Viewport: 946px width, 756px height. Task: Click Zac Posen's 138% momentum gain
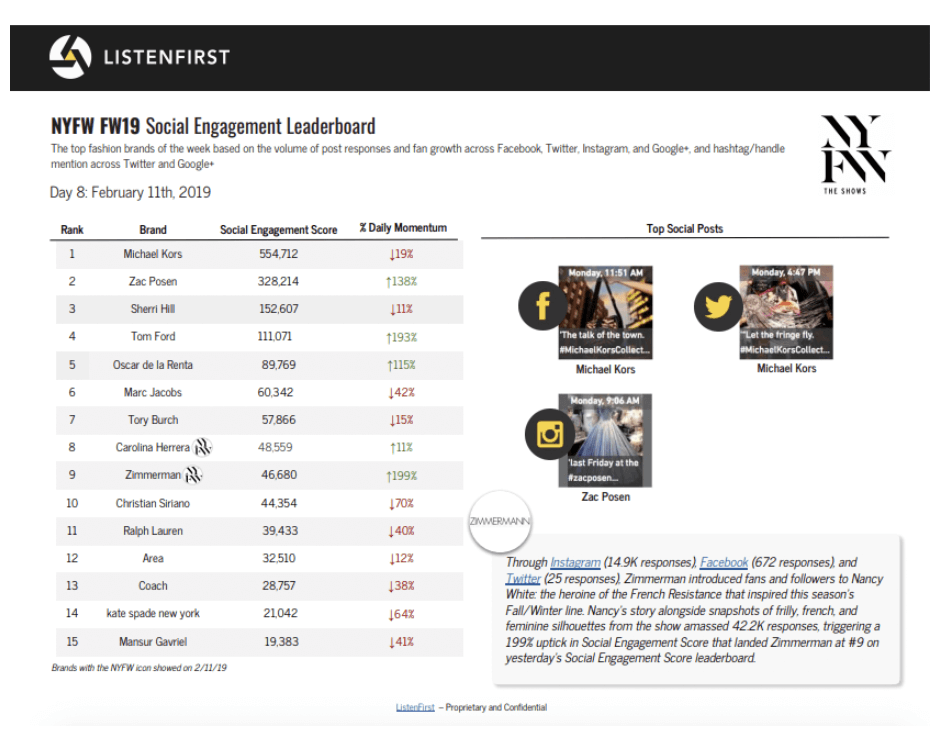click(x=401, y=282)
